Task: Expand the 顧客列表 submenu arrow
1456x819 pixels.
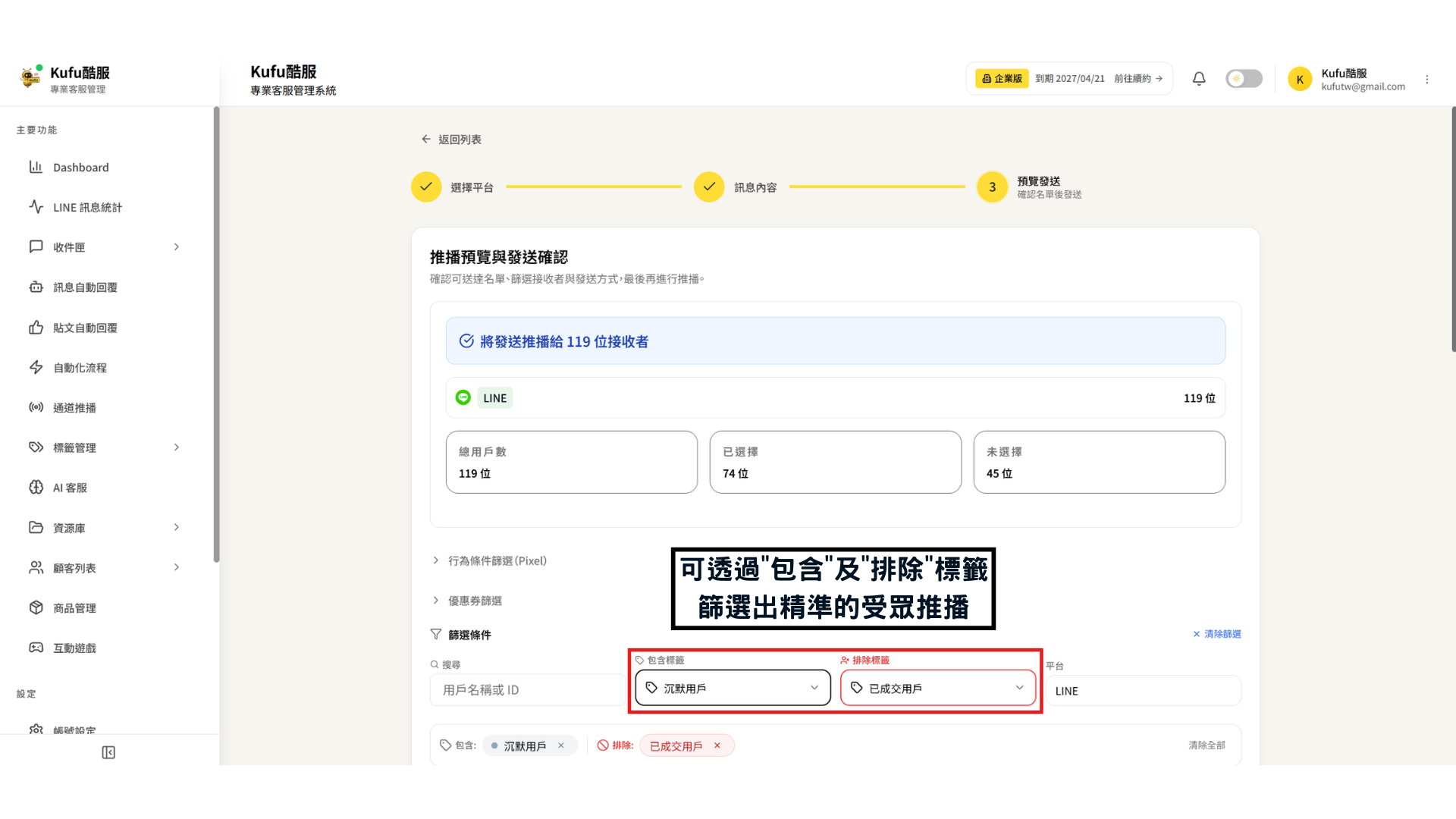Action: (177, 567)
